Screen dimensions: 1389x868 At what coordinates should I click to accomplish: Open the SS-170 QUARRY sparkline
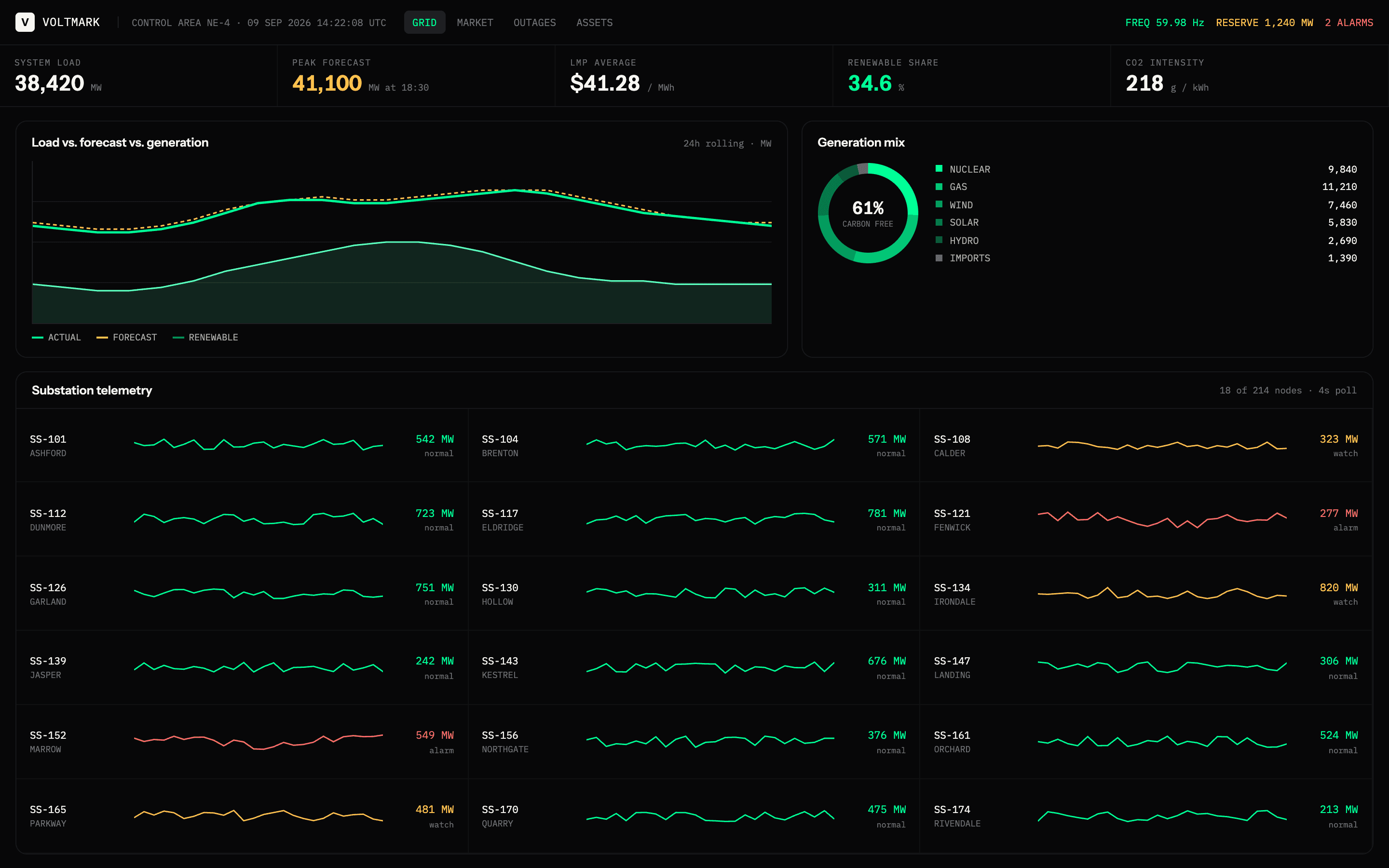pyautogui.click(x=710, y=816)
